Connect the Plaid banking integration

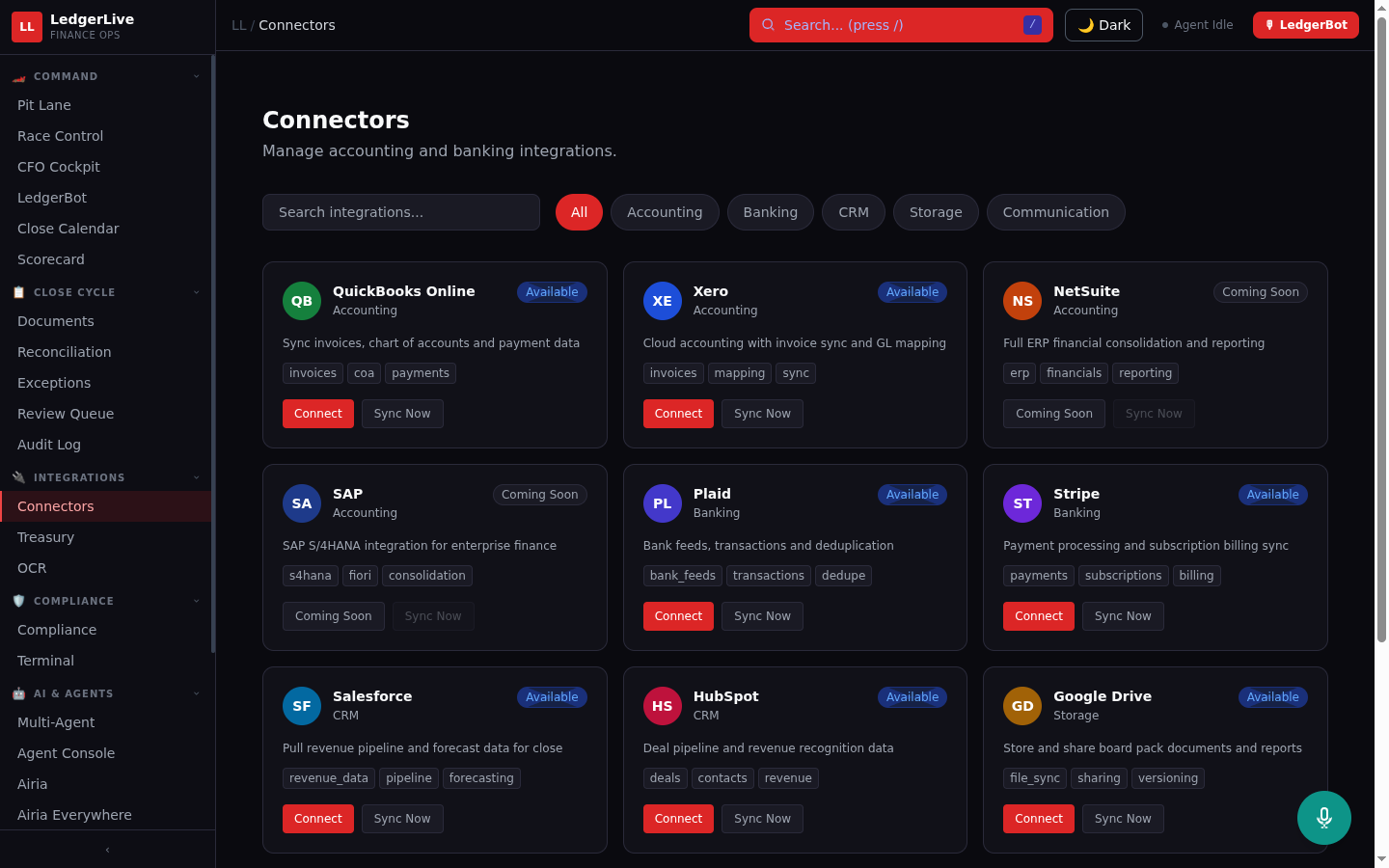(x=678, y=616)
